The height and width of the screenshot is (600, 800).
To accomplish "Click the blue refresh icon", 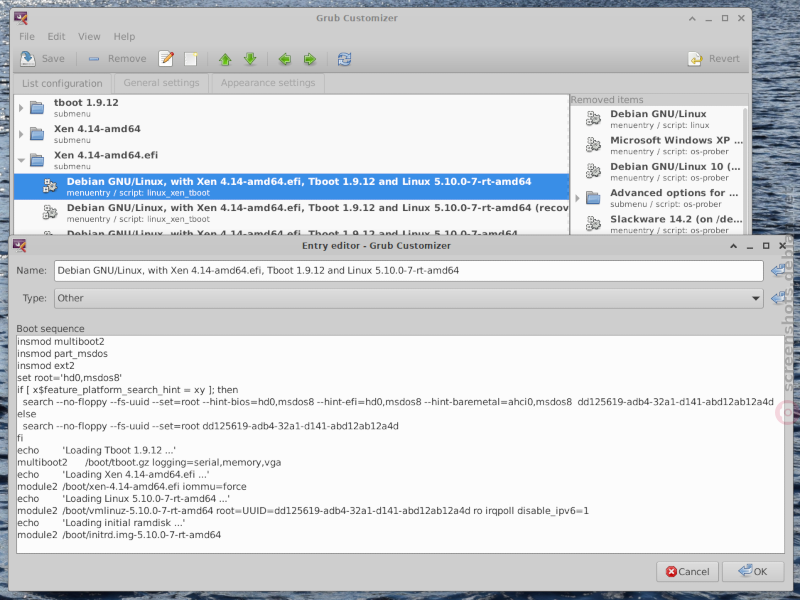I will (344, 59).
